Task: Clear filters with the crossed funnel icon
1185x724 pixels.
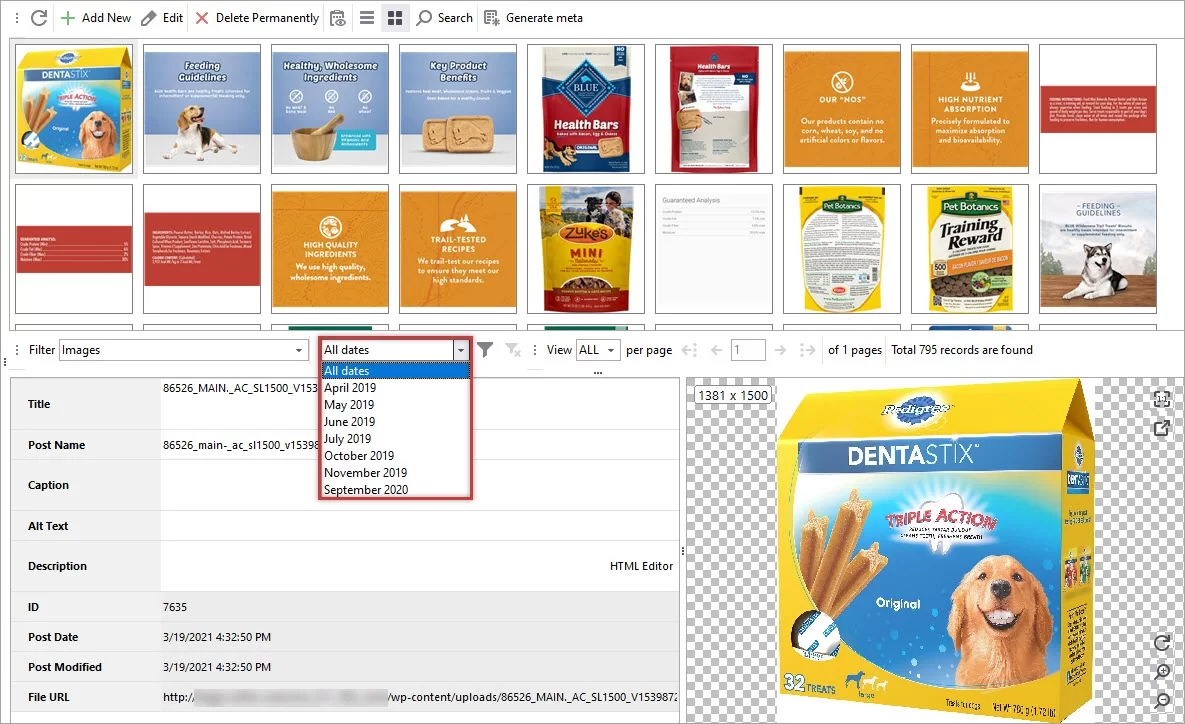Action: [x=512, y=349]
